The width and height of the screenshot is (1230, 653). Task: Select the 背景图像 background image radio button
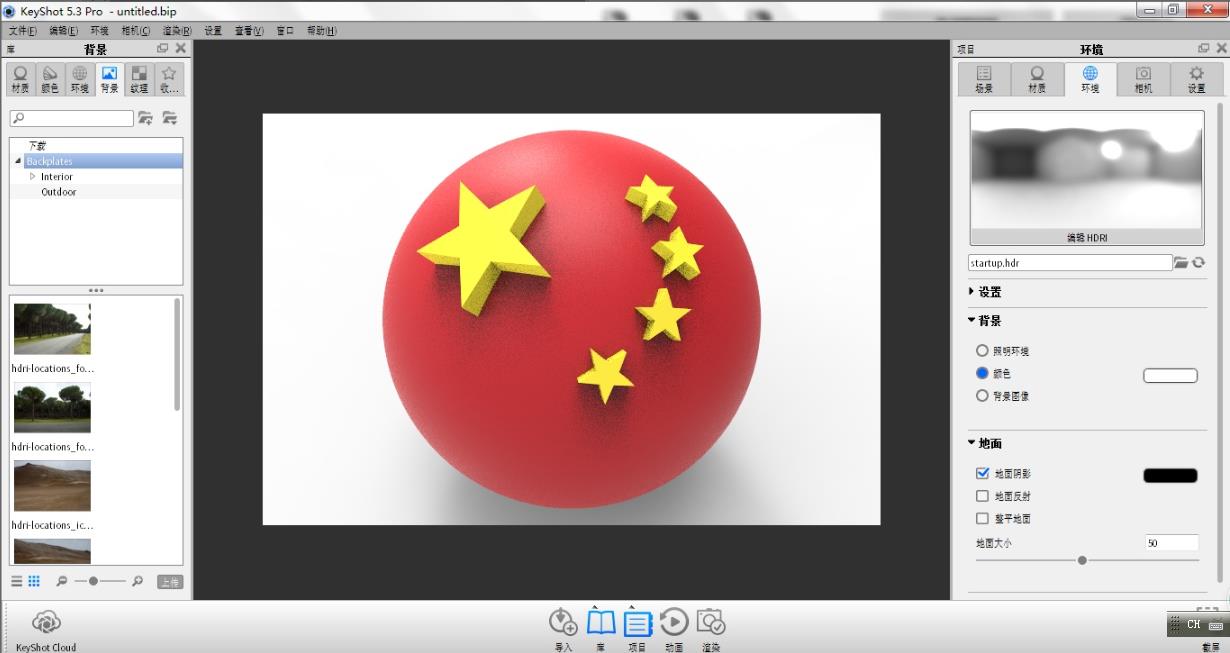(982, 395)
